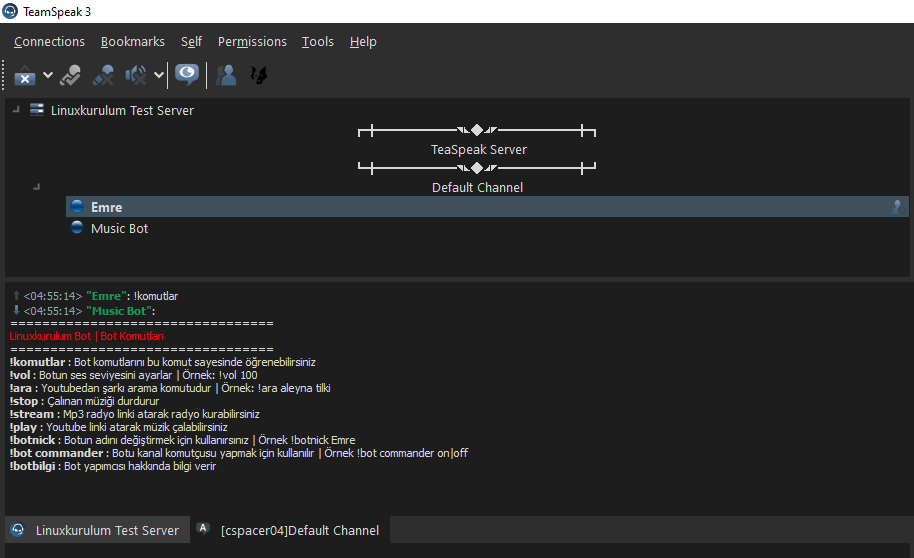The height and width of the screenshot is (558, 914).
Task: Open the Permissions menu
Action: coord(252,42)
